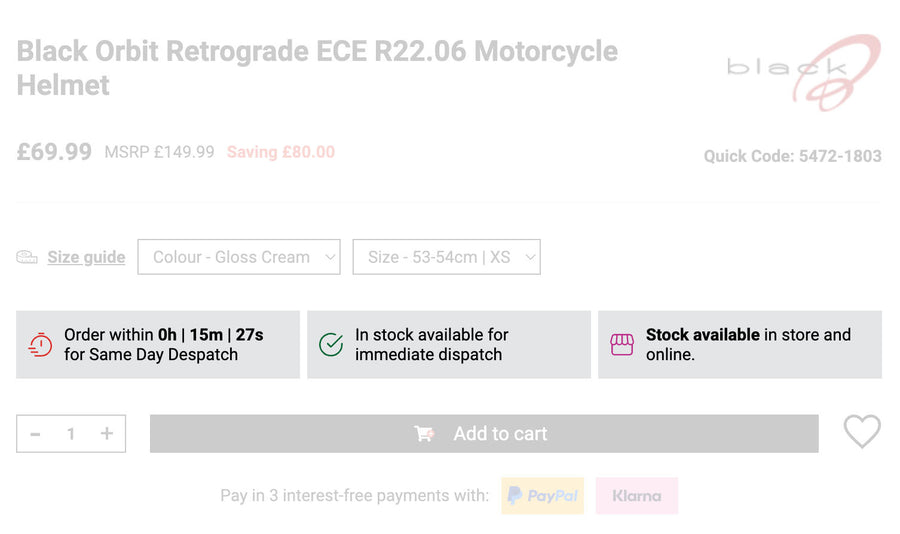Click the green in-stock checkmark icon
The image size is (900, 534).
331,345
